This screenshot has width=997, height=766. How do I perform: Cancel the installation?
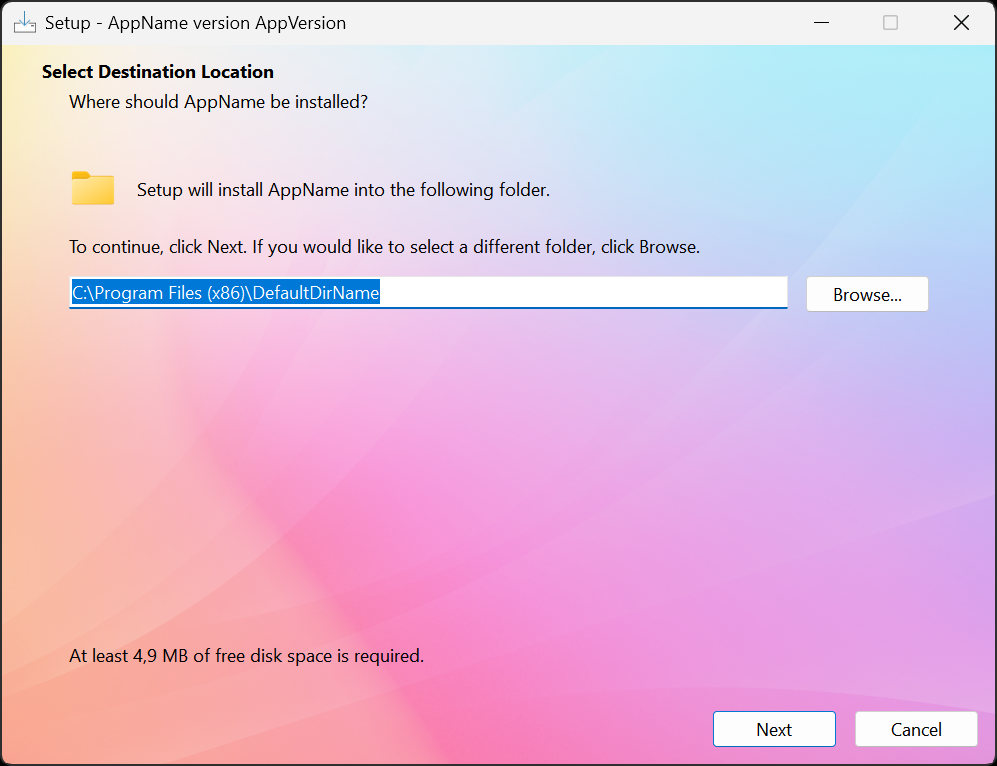point(916,730)
